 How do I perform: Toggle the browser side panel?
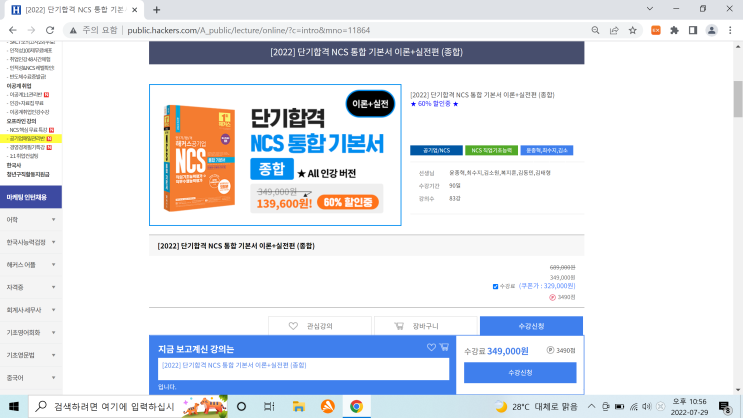pos(693,30)
